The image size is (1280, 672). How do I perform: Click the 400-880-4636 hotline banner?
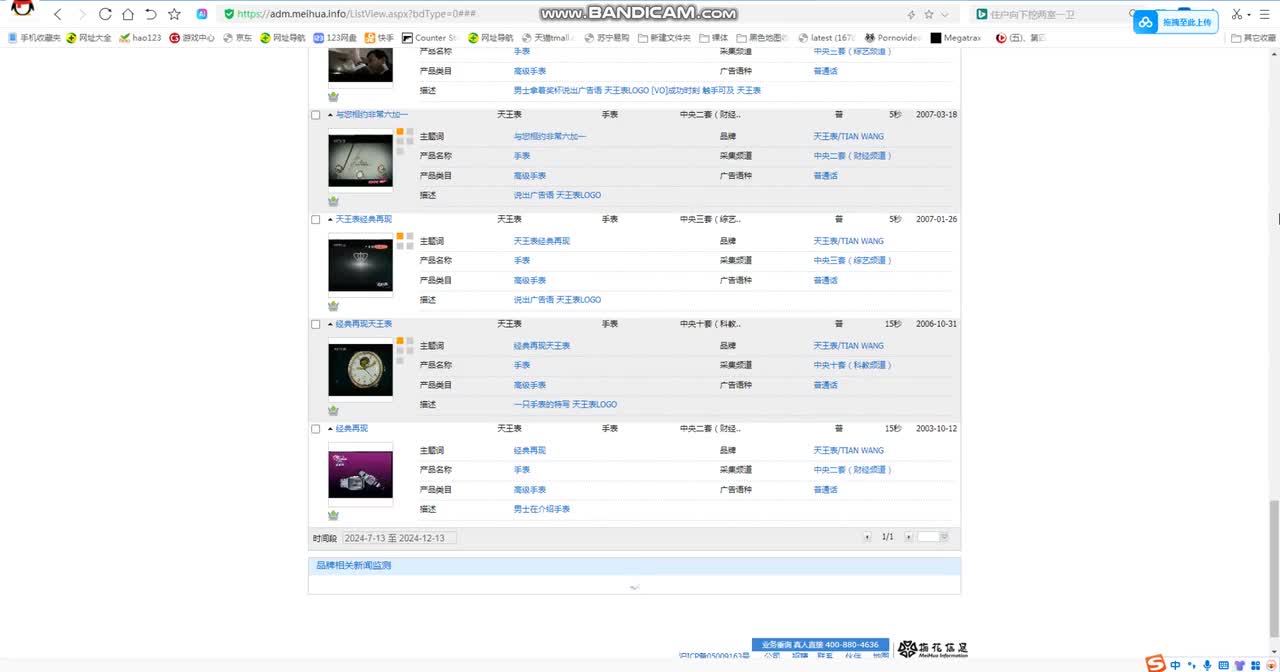tap(820, 645)
